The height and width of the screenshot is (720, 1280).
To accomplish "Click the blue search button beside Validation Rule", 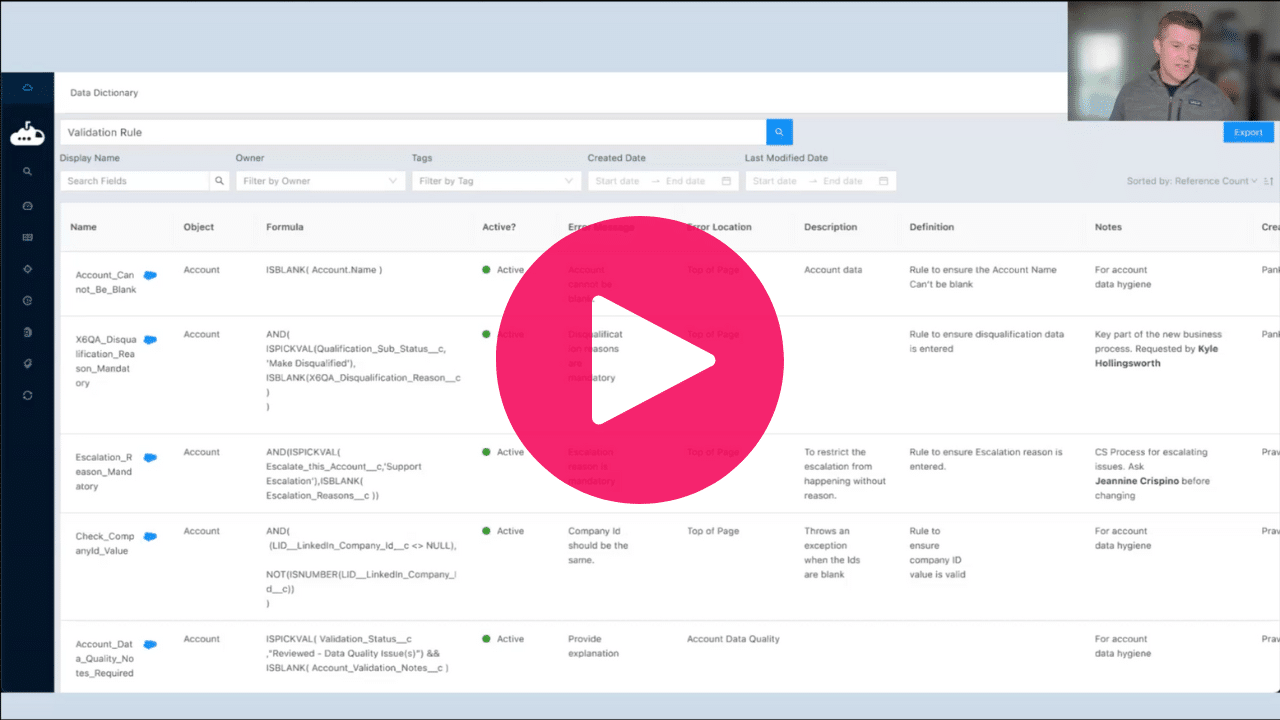I will click(779, 132).
